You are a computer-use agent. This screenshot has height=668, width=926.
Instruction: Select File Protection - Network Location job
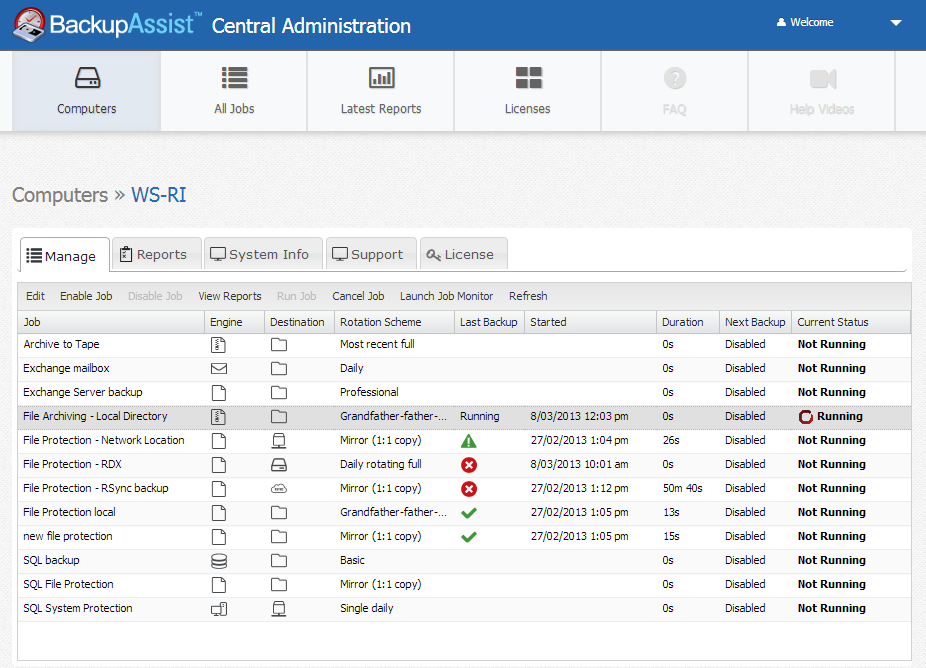[464, 441]
